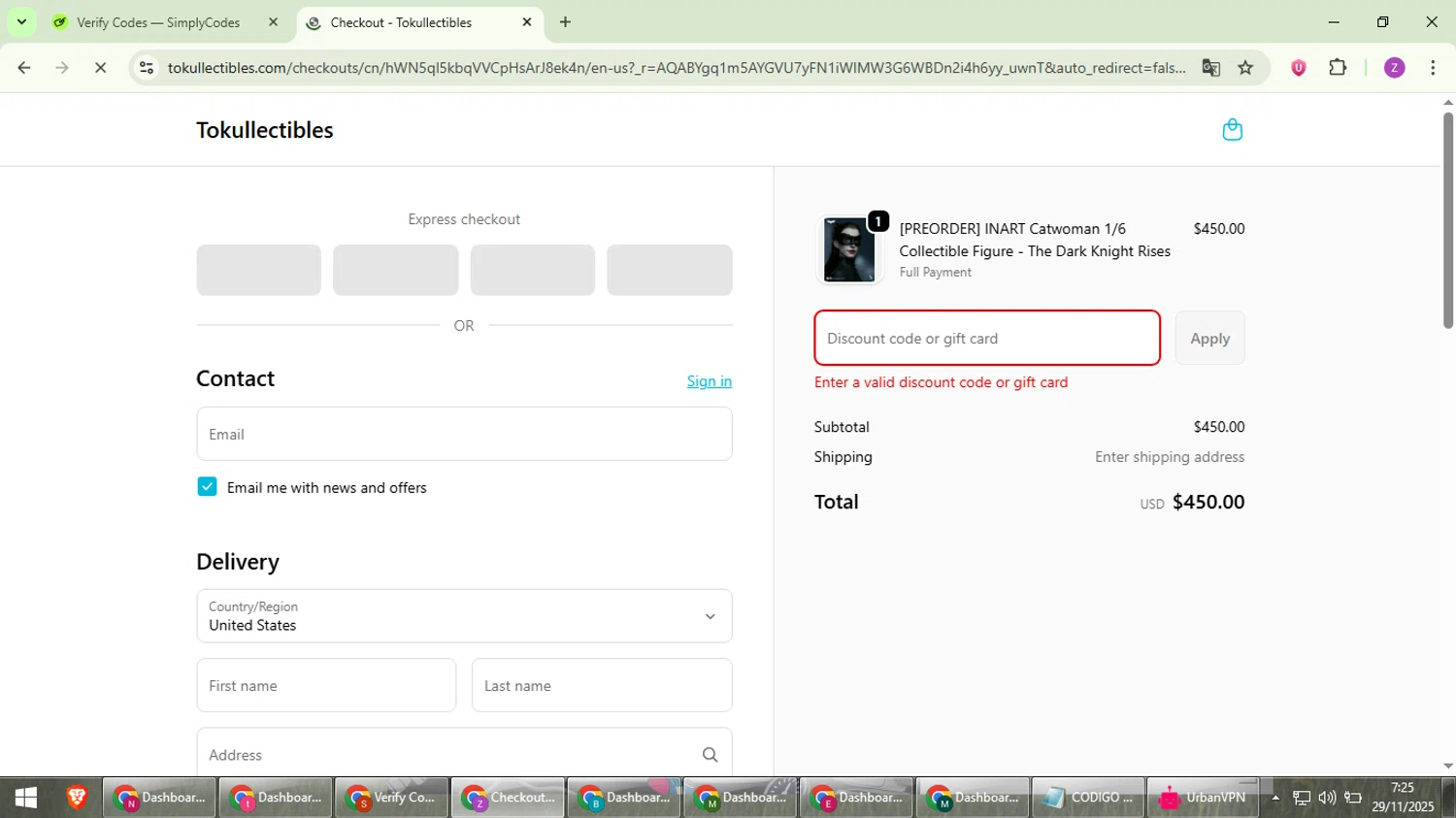Go forward with the browser arrow
1456x818 pixels.
click(x=62, y=68)
